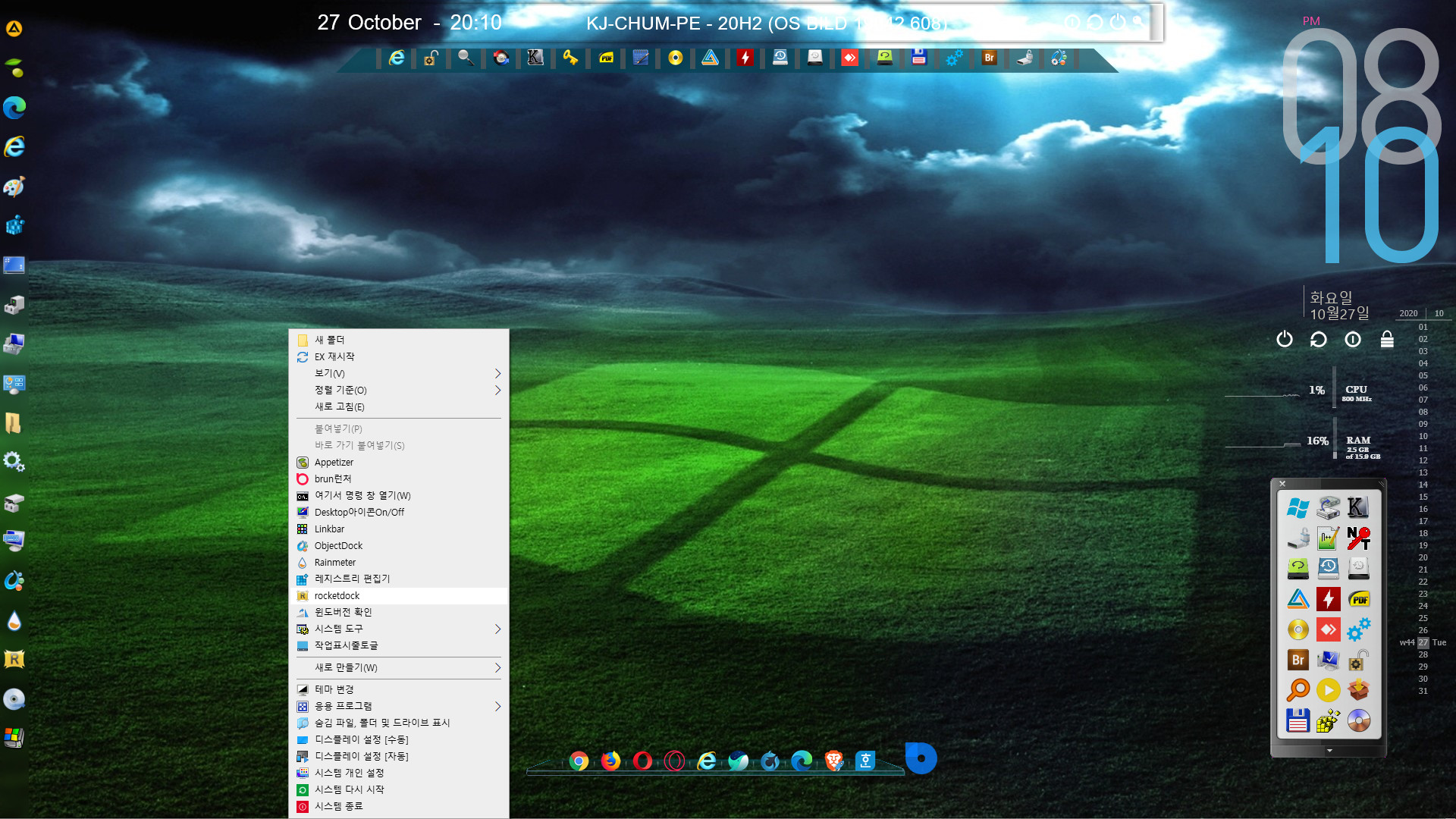Click 윈도버전 확인 entry
The image size is (1456, 819).
(398, 612)
